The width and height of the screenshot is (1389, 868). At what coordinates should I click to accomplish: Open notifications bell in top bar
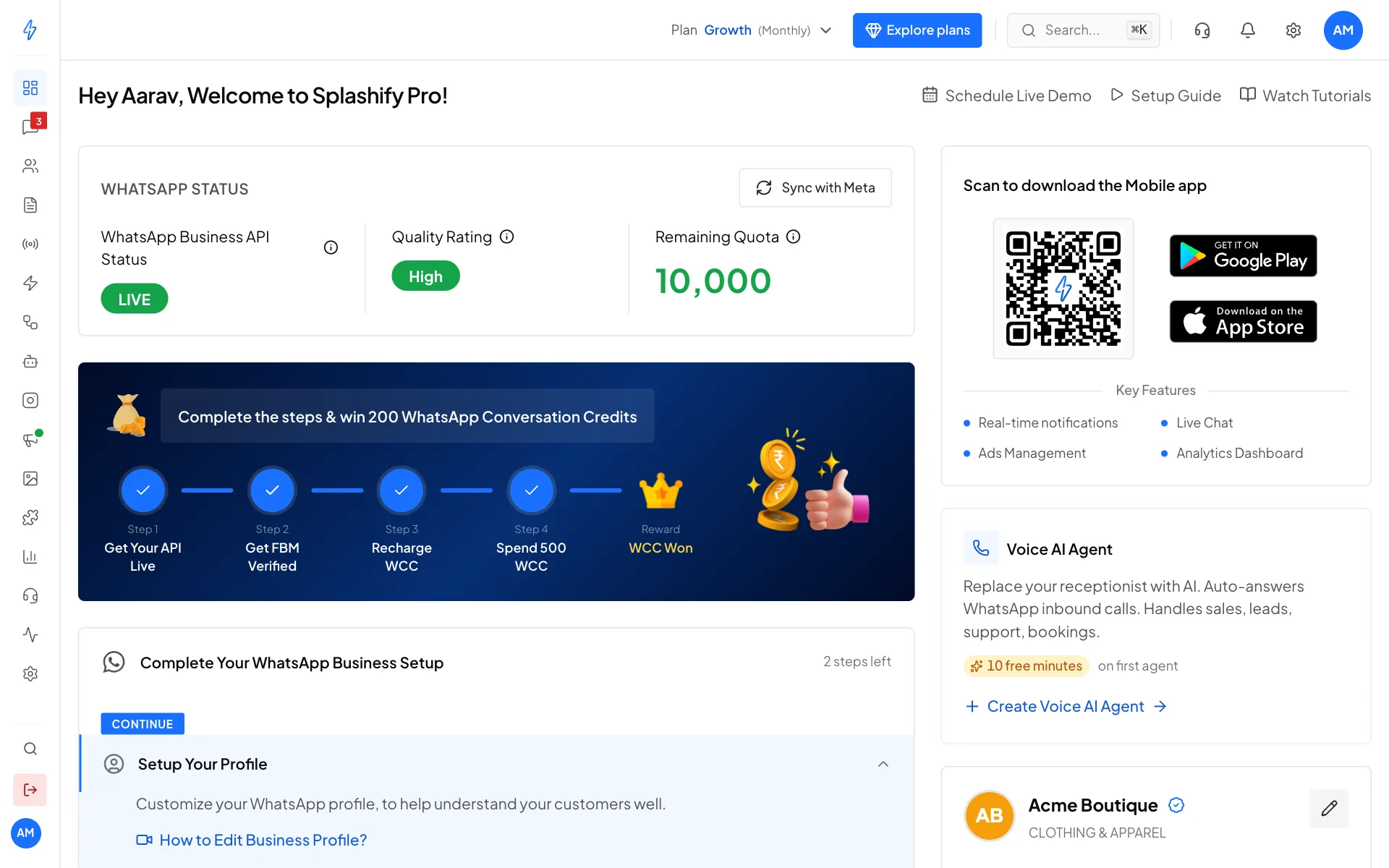coord(1248,30)
